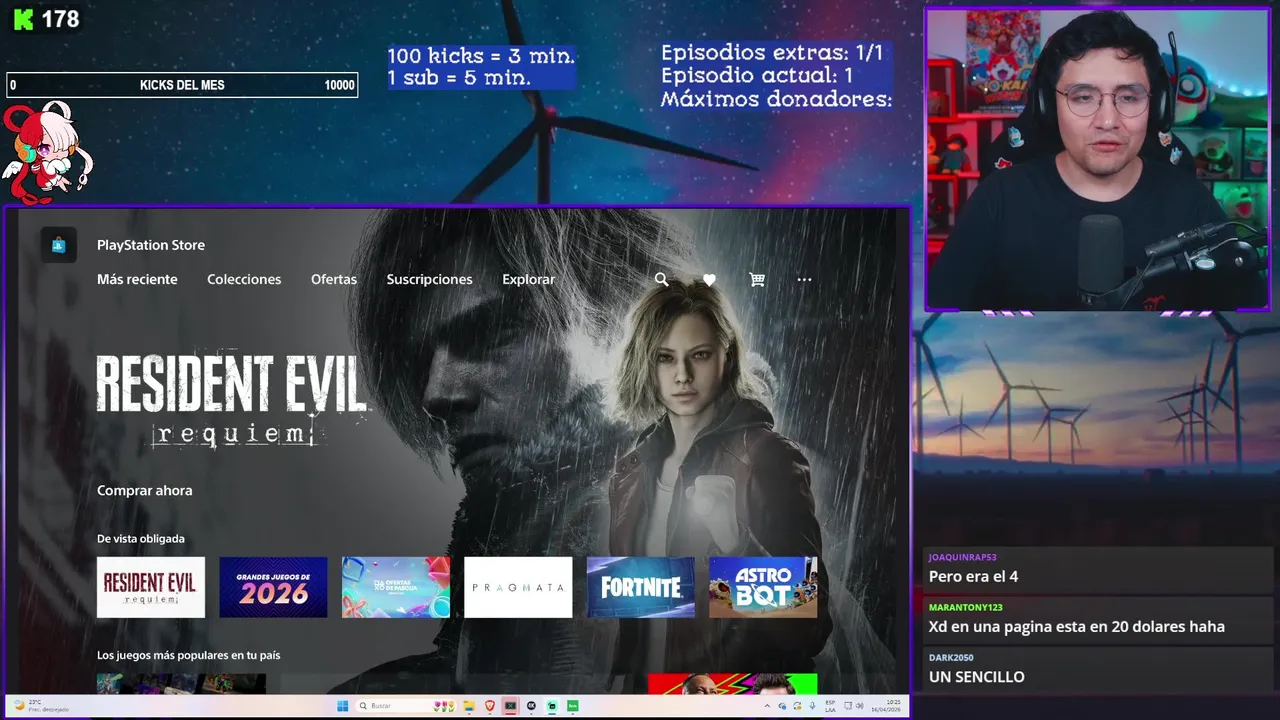Image resolution: width=1280 pixels, height=720 pixels.
Task: Open the network display tray icon
Action: click(848, 706)
